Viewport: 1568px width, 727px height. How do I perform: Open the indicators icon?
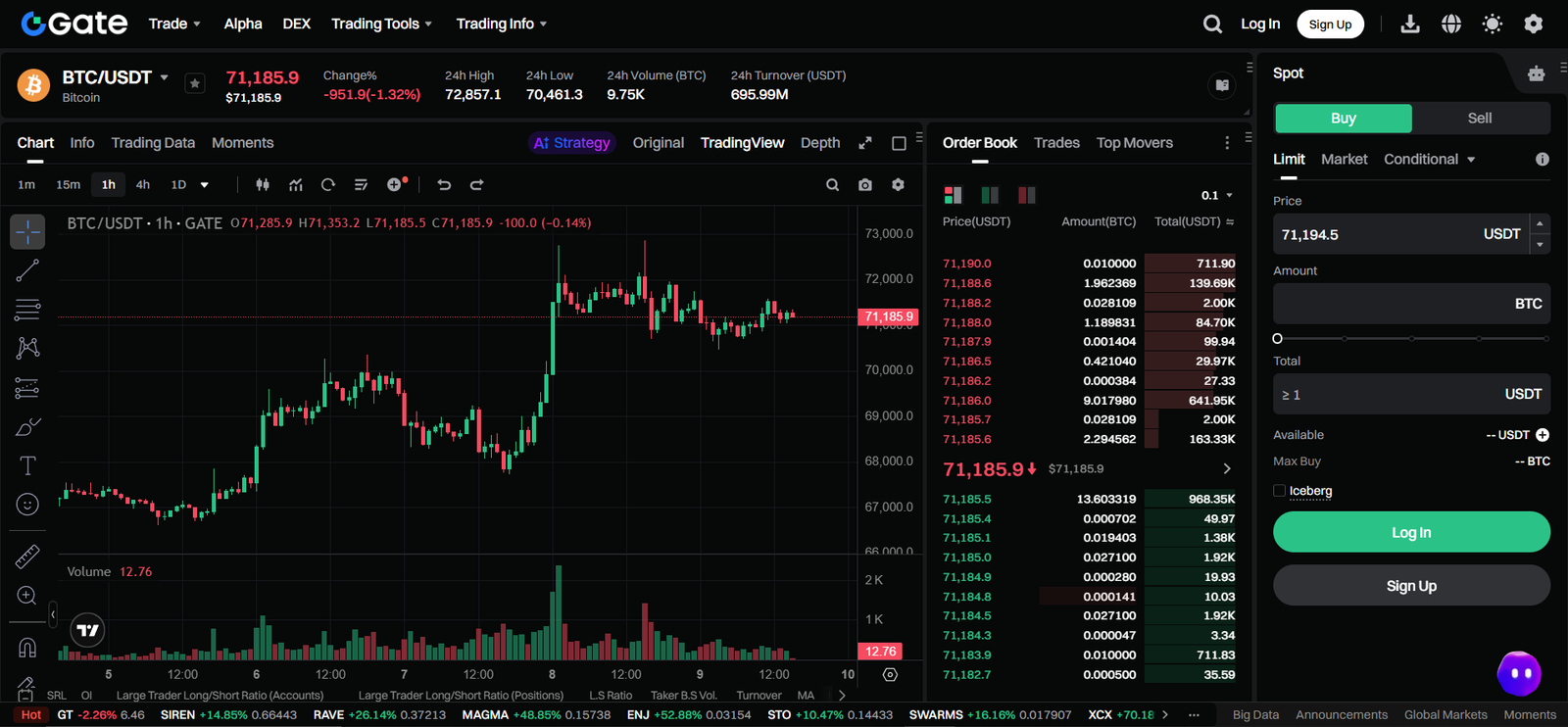pyautogui.click(x=295, y=184)
